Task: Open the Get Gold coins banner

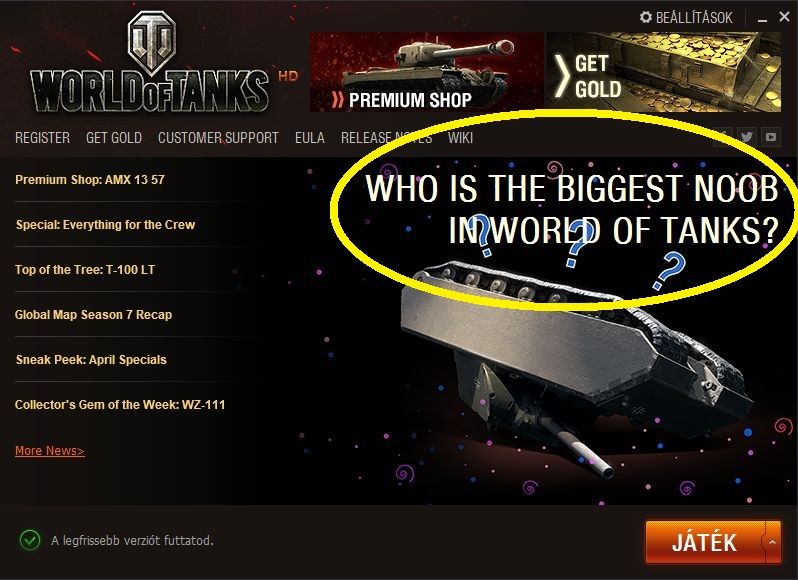Action: click(664, 72)
